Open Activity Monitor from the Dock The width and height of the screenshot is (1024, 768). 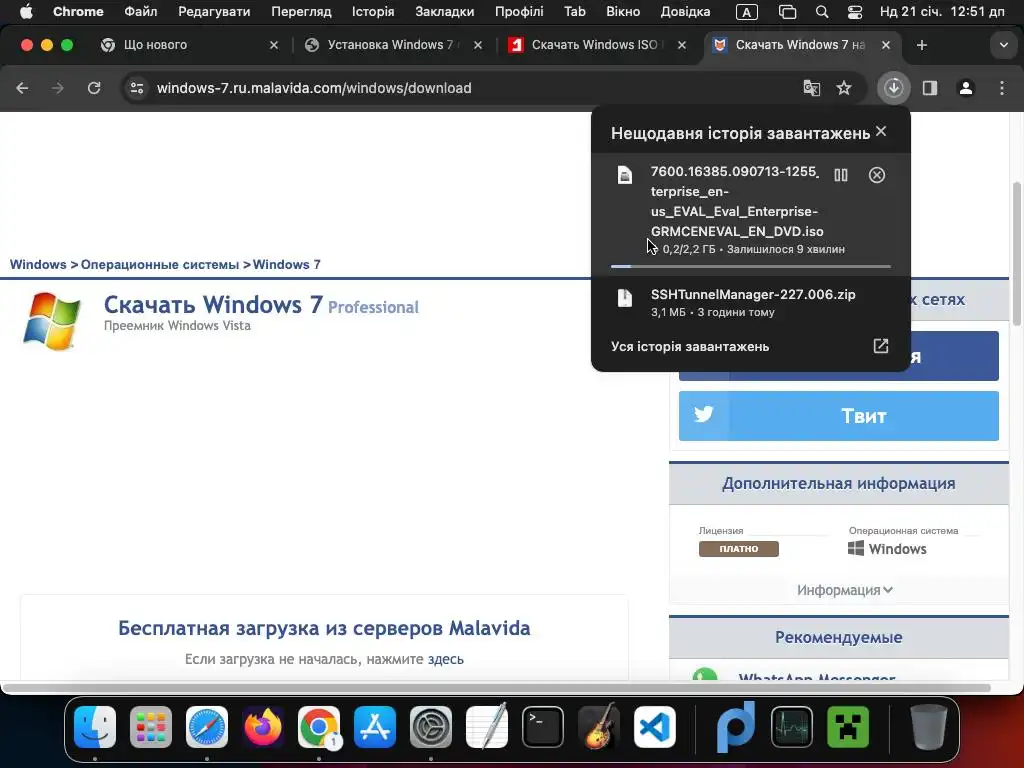(x=792, y=727)
